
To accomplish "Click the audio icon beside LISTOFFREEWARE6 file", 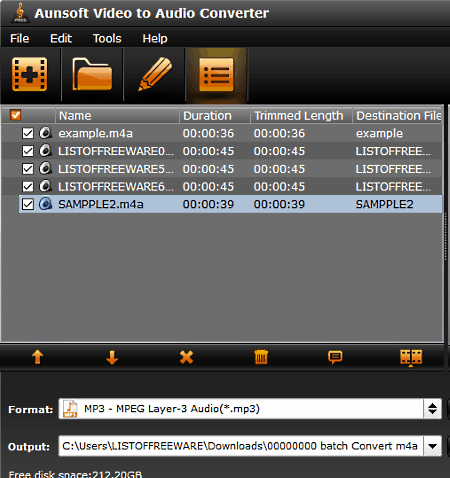I will pos(45,186).
